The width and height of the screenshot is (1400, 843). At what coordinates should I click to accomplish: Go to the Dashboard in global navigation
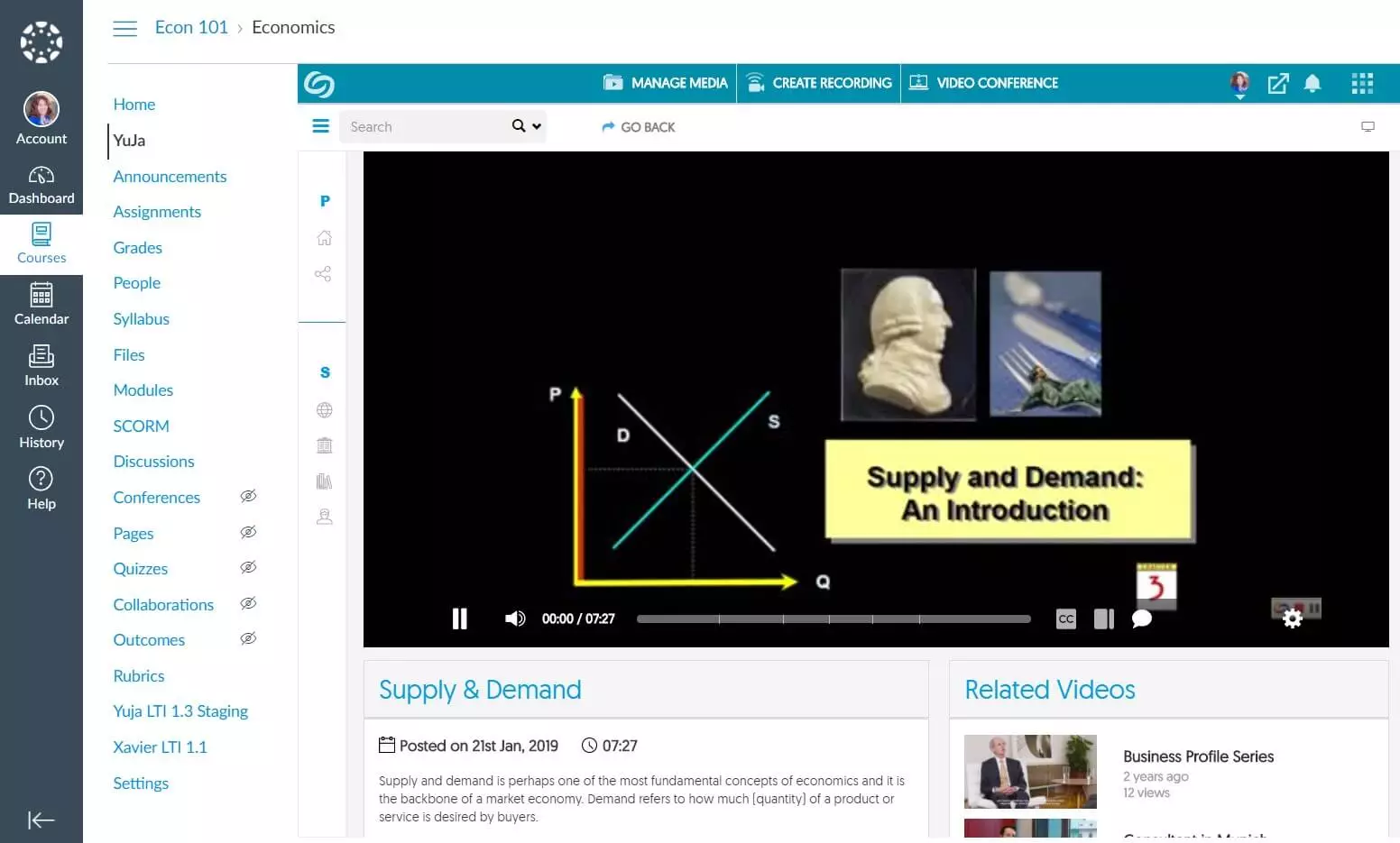(x=41, y=185)
